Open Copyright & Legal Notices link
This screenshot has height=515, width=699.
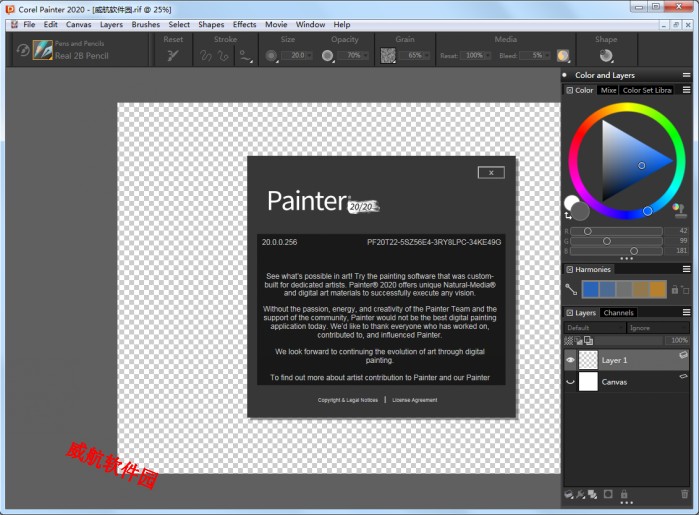(x=348, y=400)
